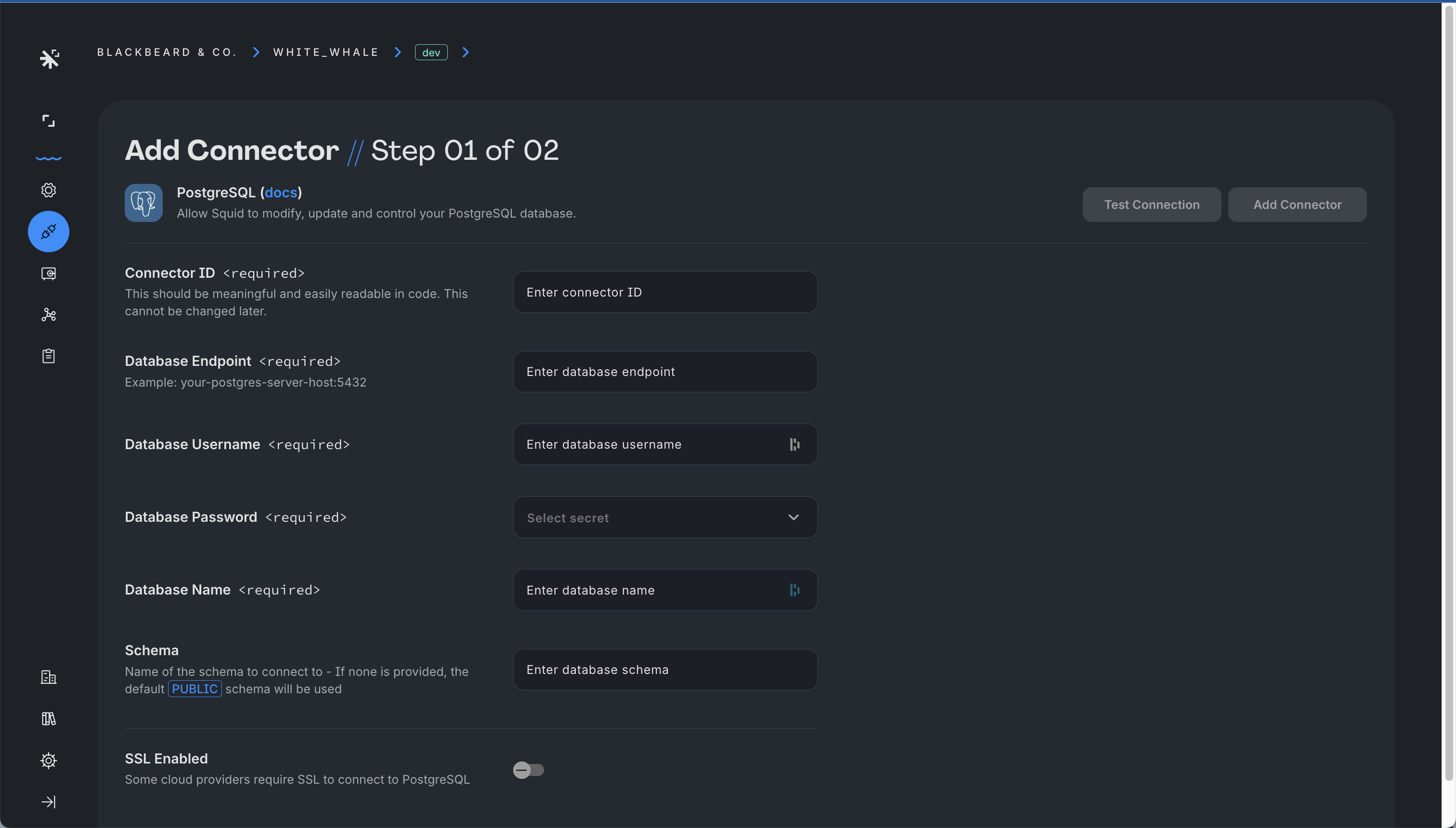Expand the chevron after WHITE_WHALE
Viewport: 1456px width, 828px height.
398,52
